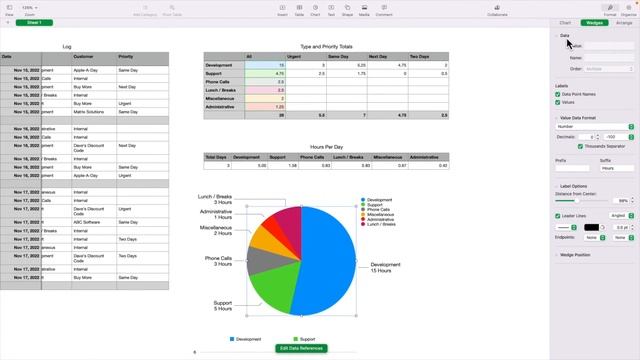Open the Table toolbar icon
This screenshot has width=640, height=360.
click(x=299, y=8)
